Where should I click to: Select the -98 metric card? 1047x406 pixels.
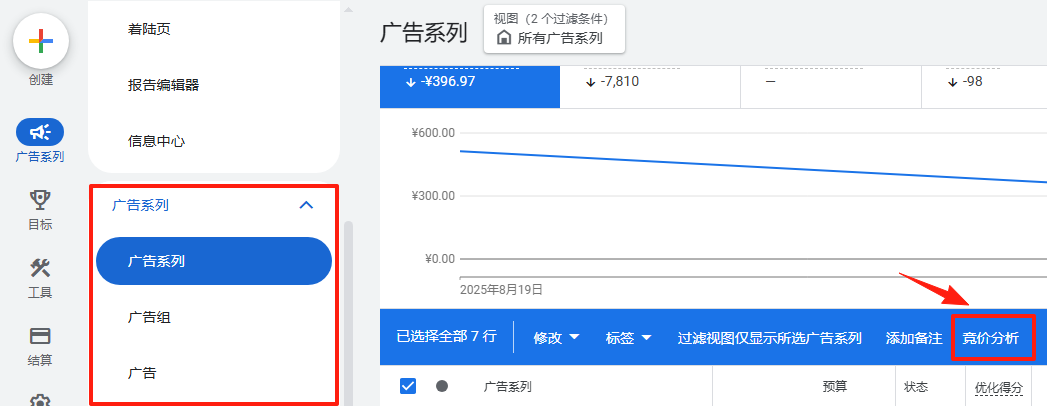tap(984, 87)
